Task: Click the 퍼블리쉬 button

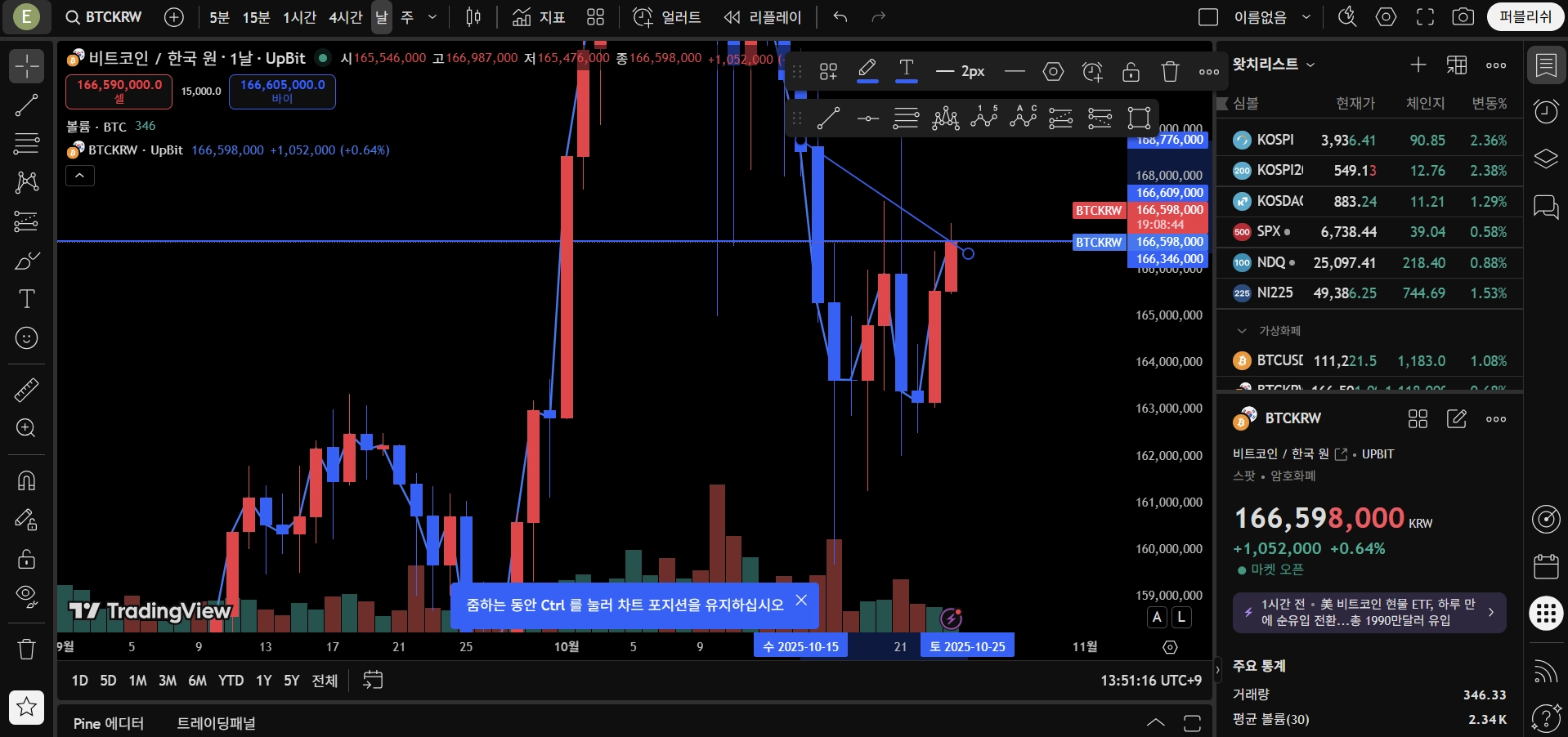Action: (1525, 17)
